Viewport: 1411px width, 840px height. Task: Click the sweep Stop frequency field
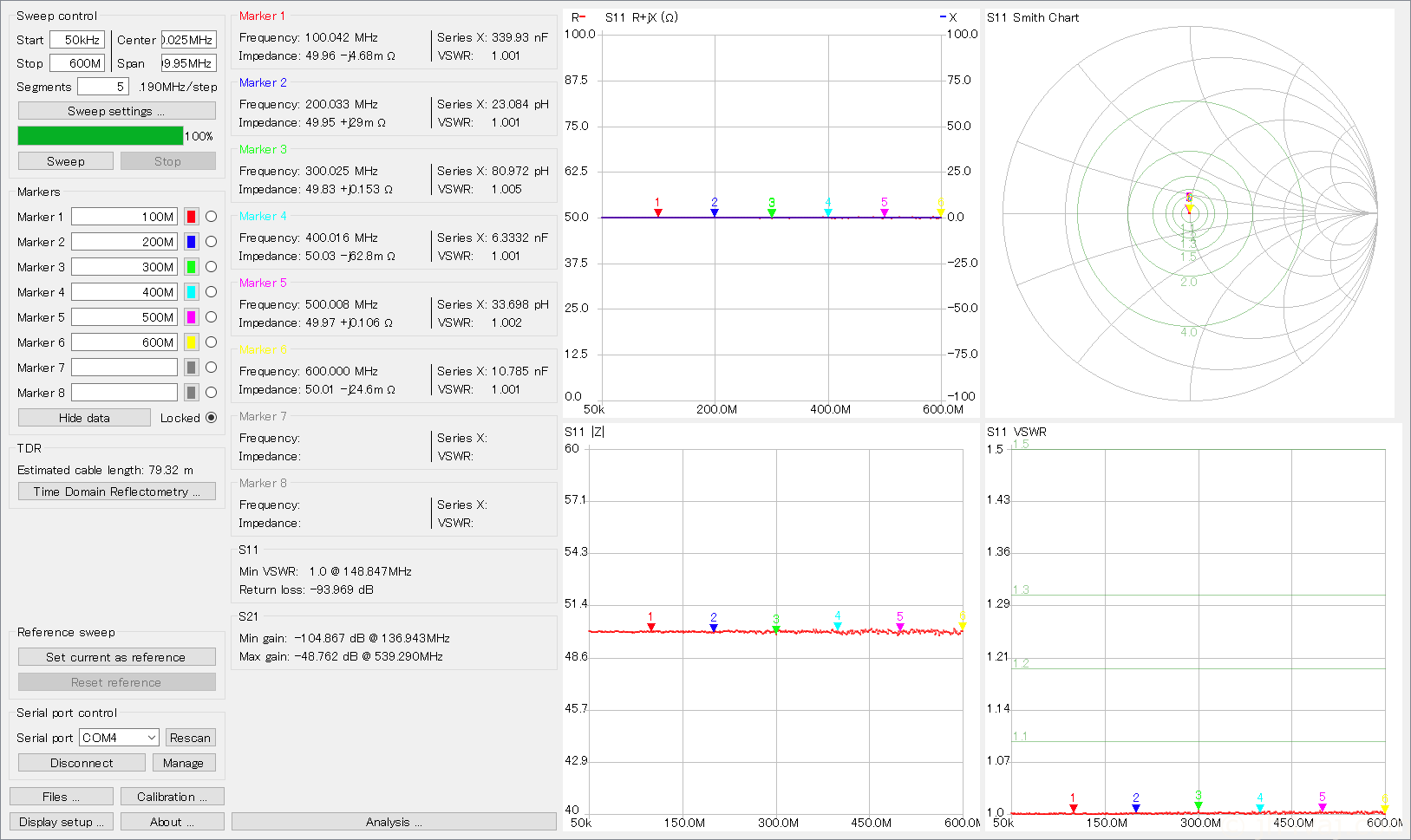pos(77,63)
